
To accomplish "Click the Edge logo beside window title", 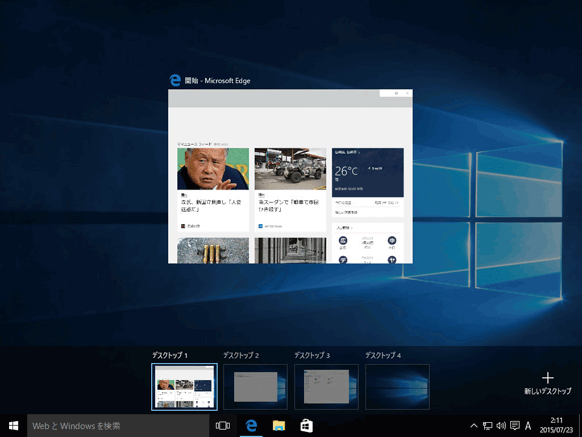I will [x=175, y=80].
